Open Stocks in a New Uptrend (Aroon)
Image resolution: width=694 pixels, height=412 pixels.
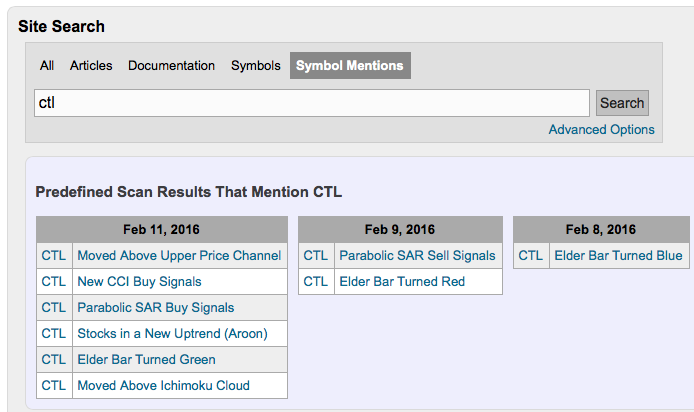(x=172, y=334)
